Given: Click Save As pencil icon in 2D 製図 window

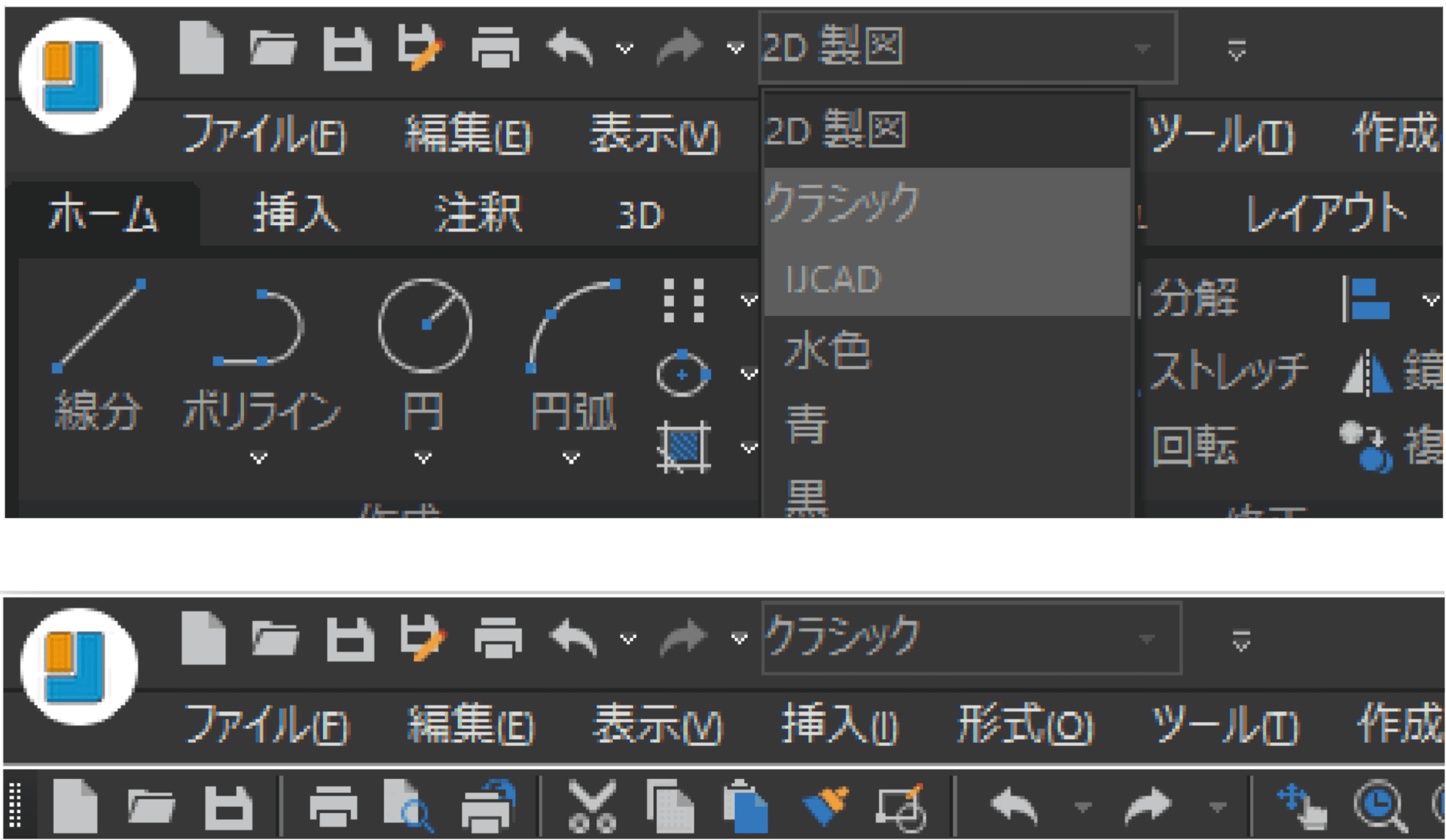Looking at the screenshot, I should (x=419, y=47).
